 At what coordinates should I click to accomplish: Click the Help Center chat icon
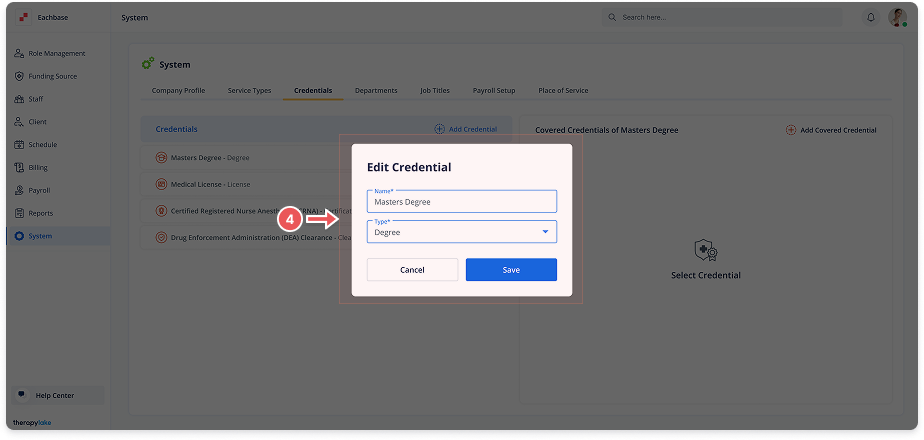tap(22, 395)
